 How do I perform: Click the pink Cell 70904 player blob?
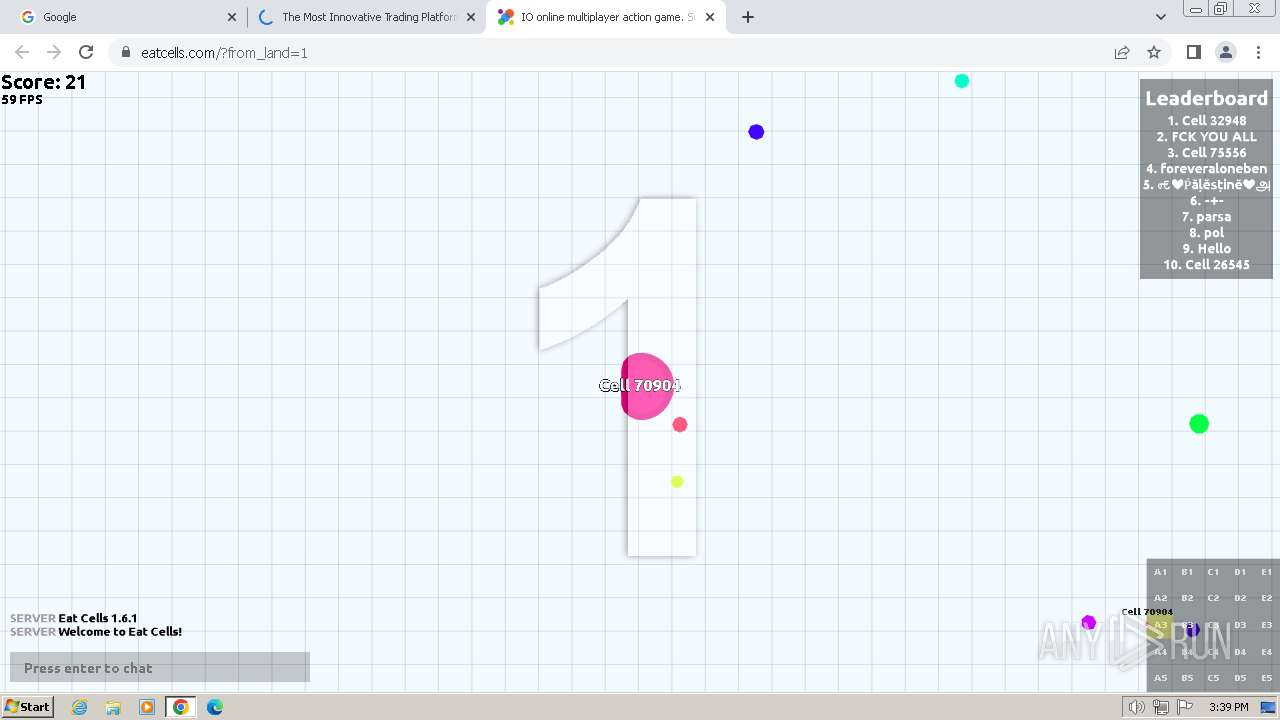coord(647,386)
